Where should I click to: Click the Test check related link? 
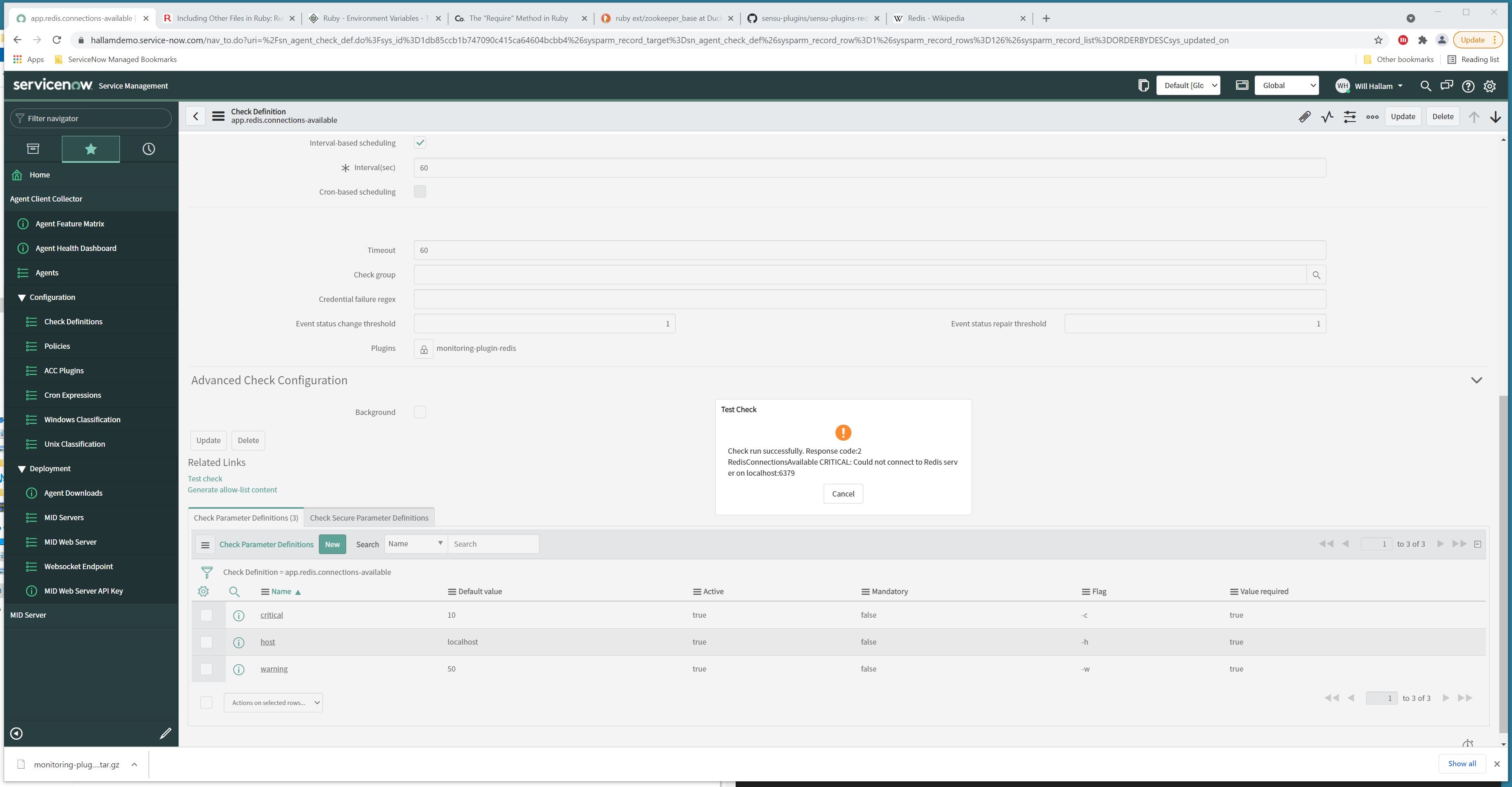tap(204, 479)
